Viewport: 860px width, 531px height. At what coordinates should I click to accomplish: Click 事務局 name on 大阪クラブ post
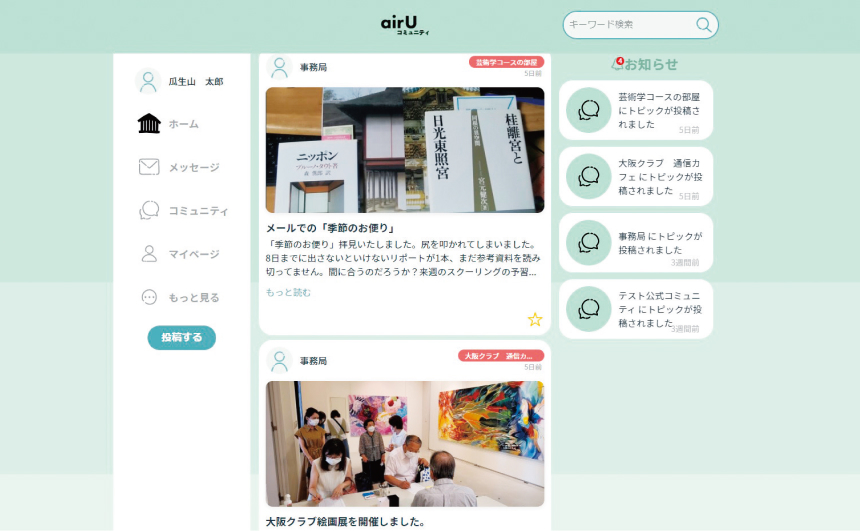pyautogui.click(x=313, y=361)
